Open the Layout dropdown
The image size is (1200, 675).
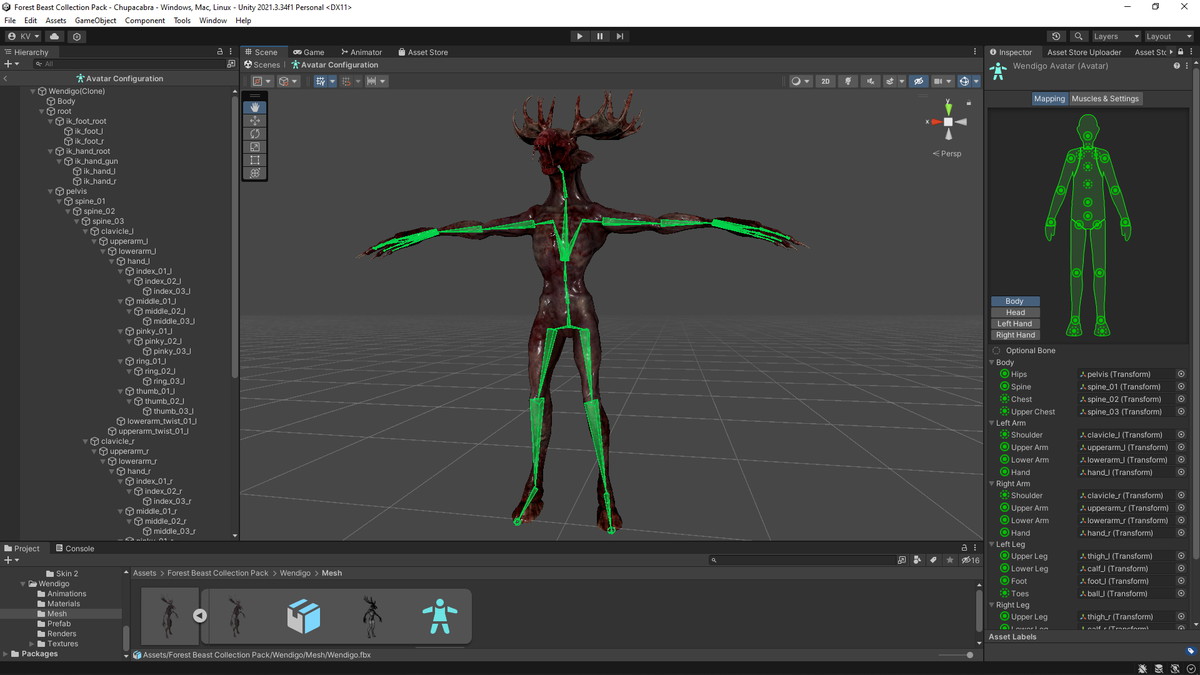tap(1167, 36)
